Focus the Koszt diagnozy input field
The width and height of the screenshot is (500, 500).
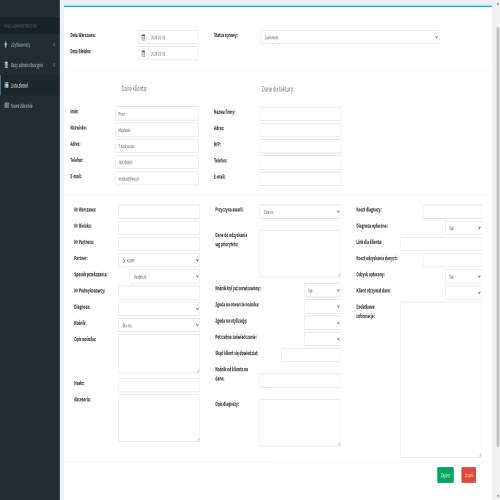click(453, 212)
